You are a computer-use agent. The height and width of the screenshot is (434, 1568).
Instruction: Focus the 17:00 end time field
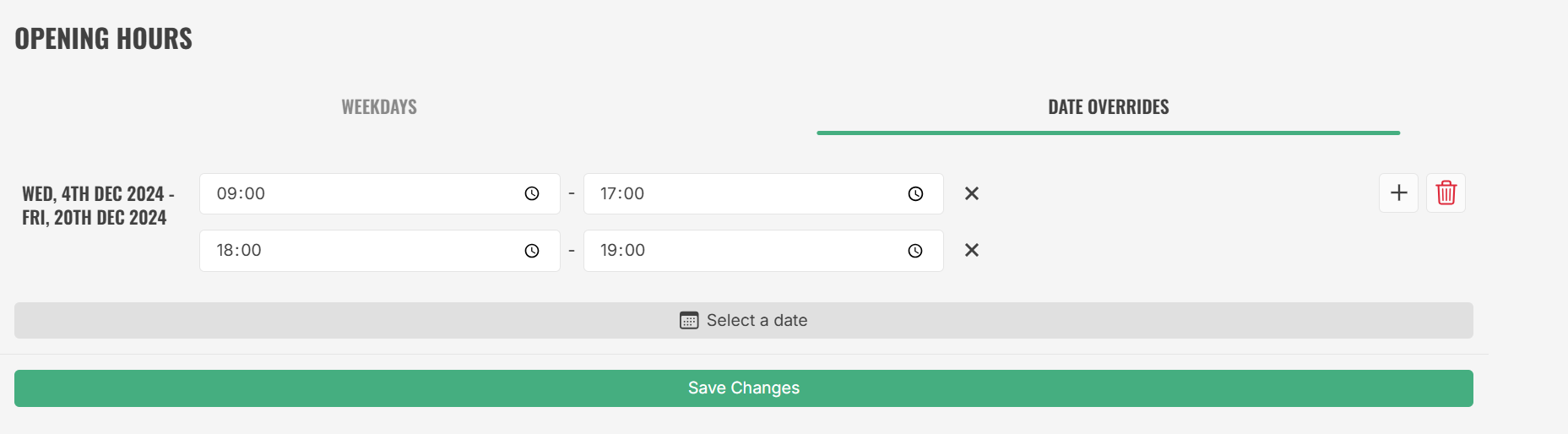tap(763, 194)
